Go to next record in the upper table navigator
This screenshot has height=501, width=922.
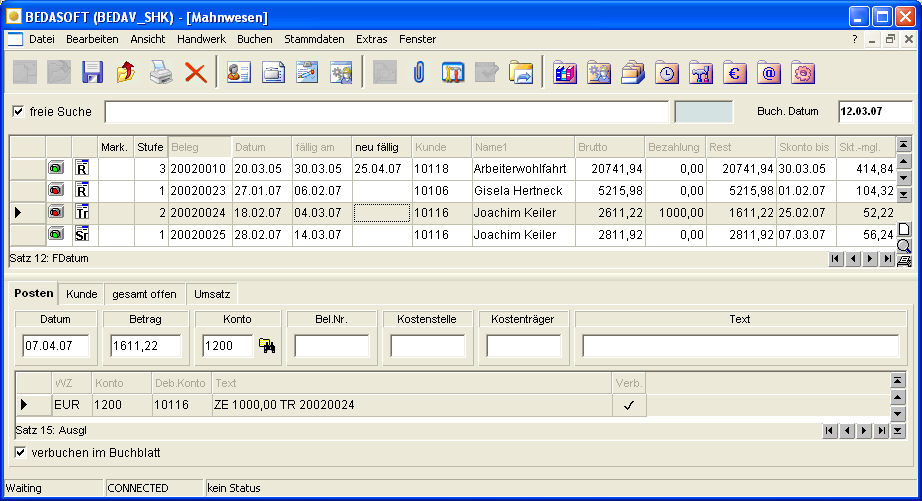coord(870,259)
